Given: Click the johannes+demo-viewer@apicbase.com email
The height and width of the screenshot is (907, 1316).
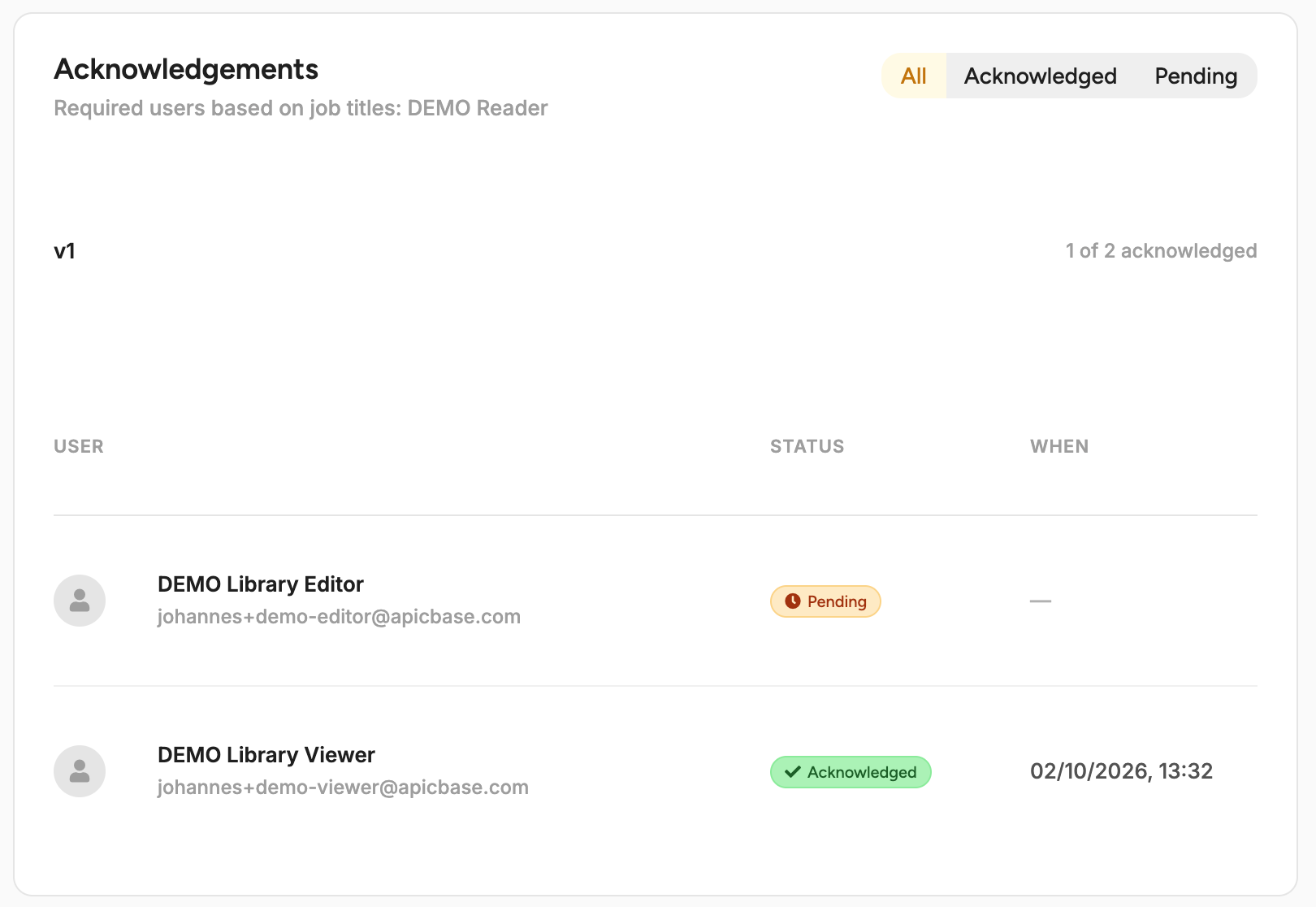Looking at the screenshot, I should (x=343, y=787).
